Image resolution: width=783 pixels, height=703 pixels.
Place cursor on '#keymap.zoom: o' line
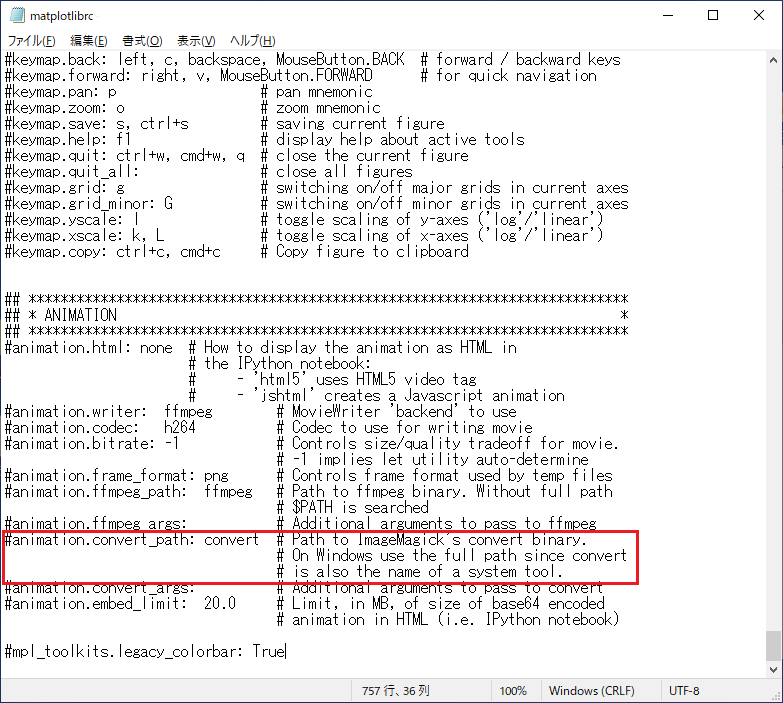pyautogui.click(x=193, y=107)
